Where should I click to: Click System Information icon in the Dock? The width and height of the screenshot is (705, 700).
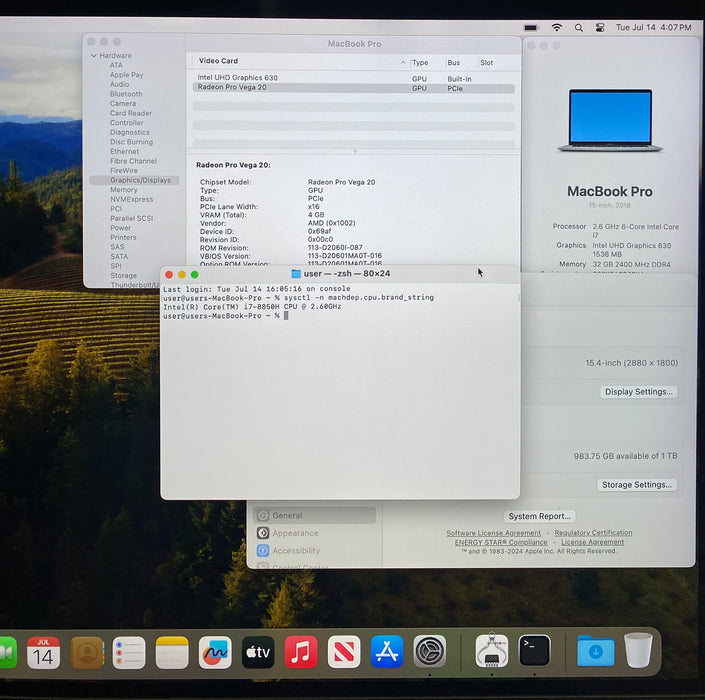coord(491,651)
